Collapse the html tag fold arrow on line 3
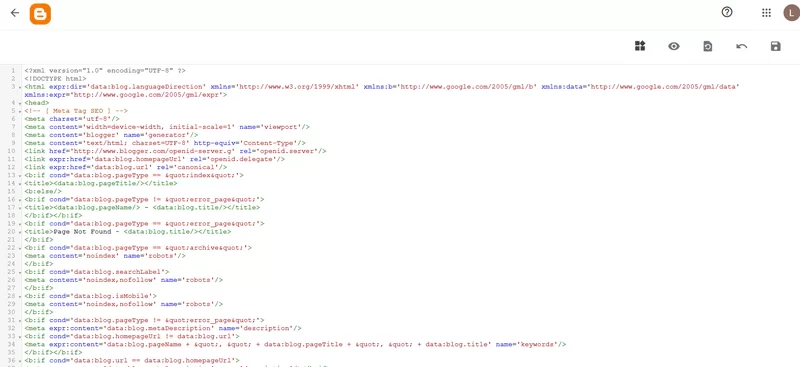 (19, 87)
